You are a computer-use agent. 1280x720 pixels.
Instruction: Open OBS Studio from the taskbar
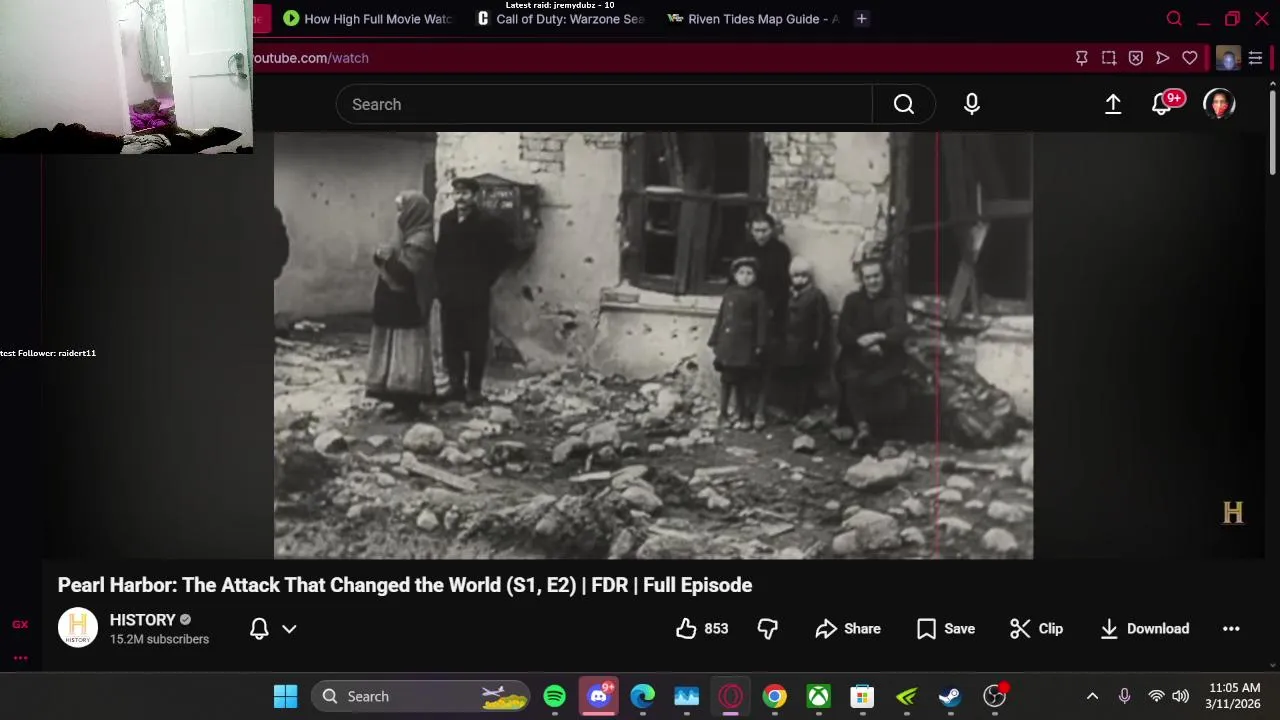(x=995, y=696)
